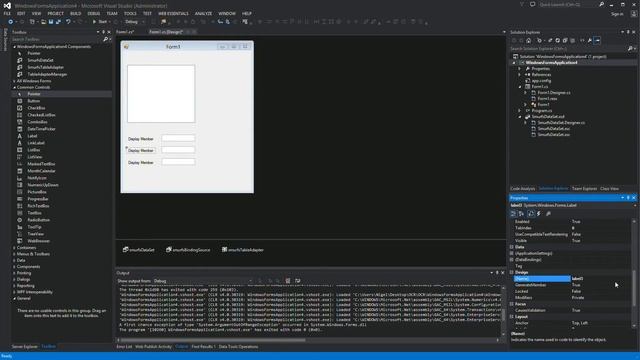Expand the References node in Solution Explorer
The width and height of the screenshot is (640, 360).
point(520,75)
